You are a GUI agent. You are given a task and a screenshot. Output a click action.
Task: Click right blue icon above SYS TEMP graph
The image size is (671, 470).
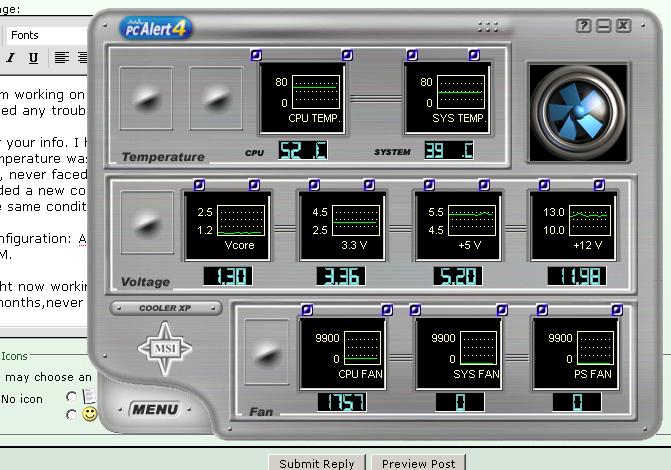[474, 55]
